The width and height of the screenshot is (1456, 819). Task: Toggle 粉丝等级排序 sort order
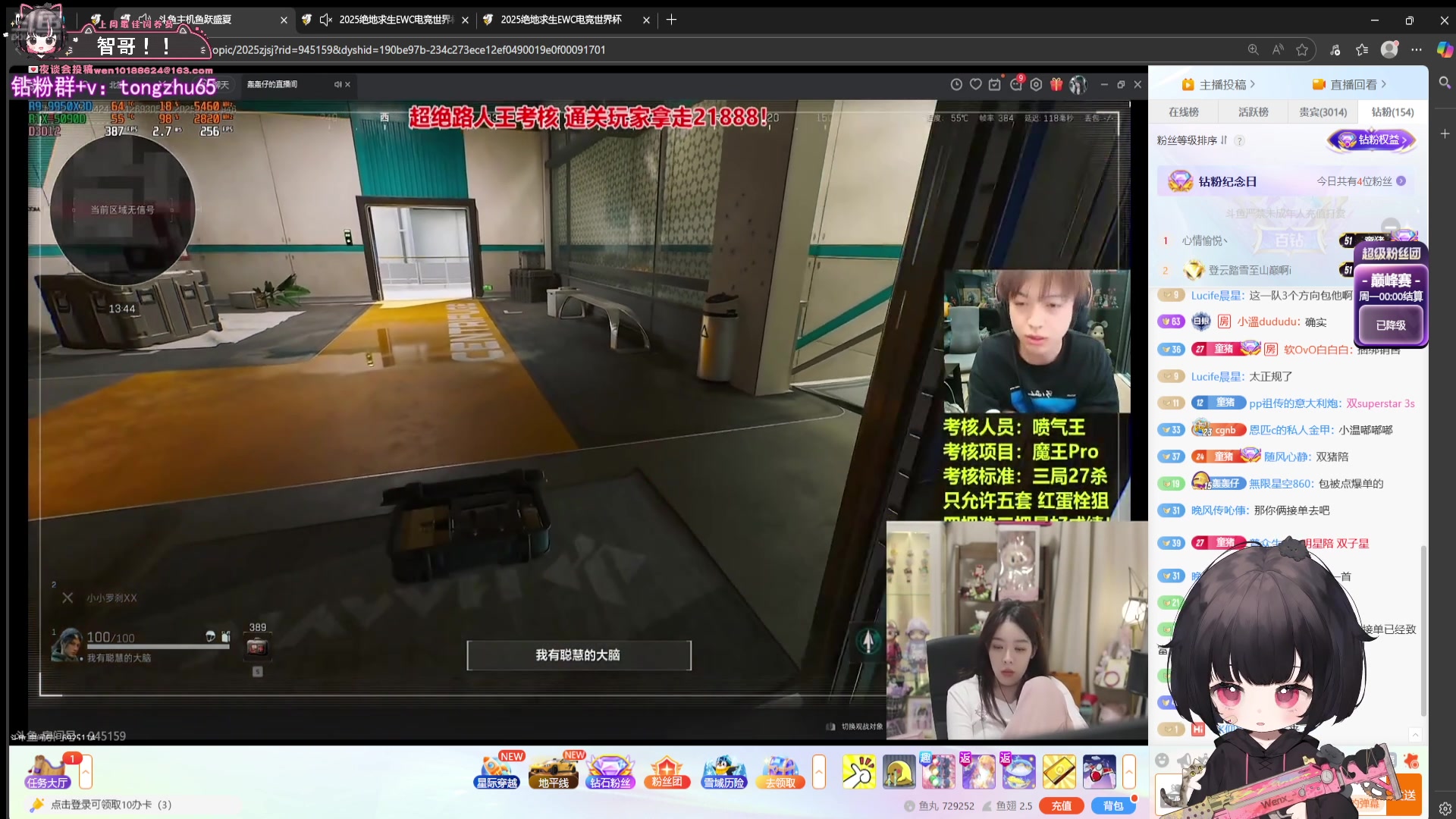pos(1192,140)
